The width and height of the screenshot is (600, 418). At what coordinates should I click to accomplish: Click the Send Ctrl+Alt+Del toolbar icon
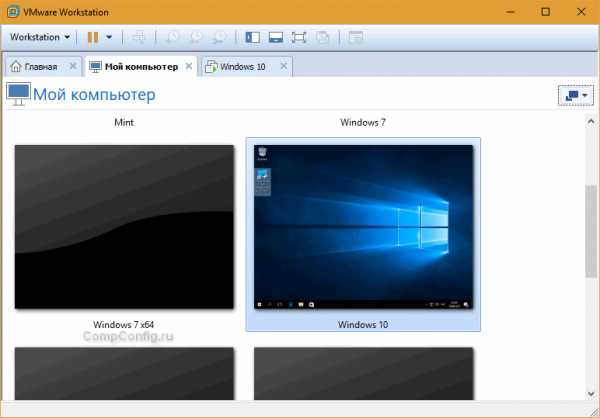[139, 37]
